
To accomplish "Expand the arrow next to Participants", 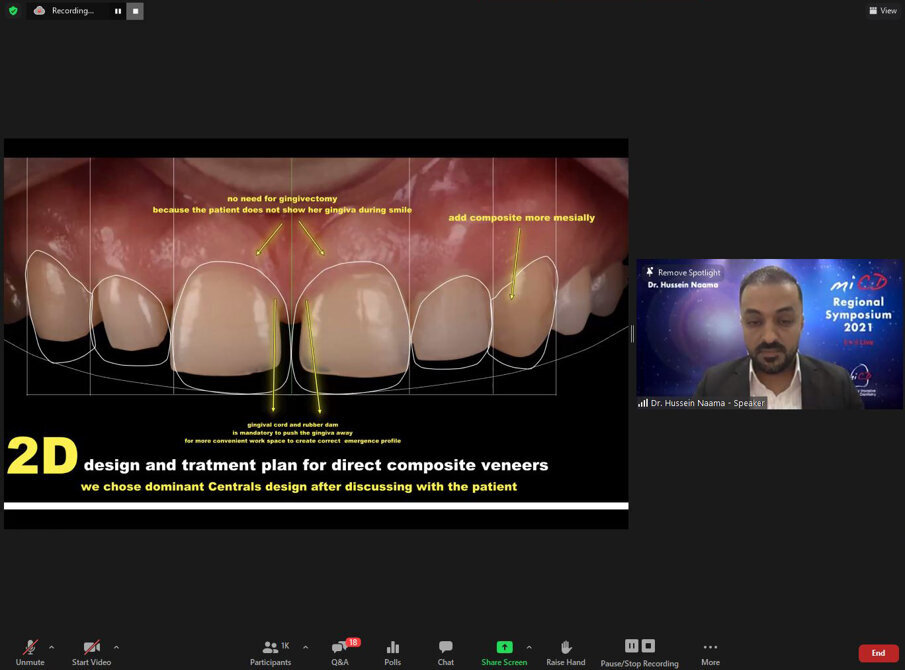I will [305, 647].
